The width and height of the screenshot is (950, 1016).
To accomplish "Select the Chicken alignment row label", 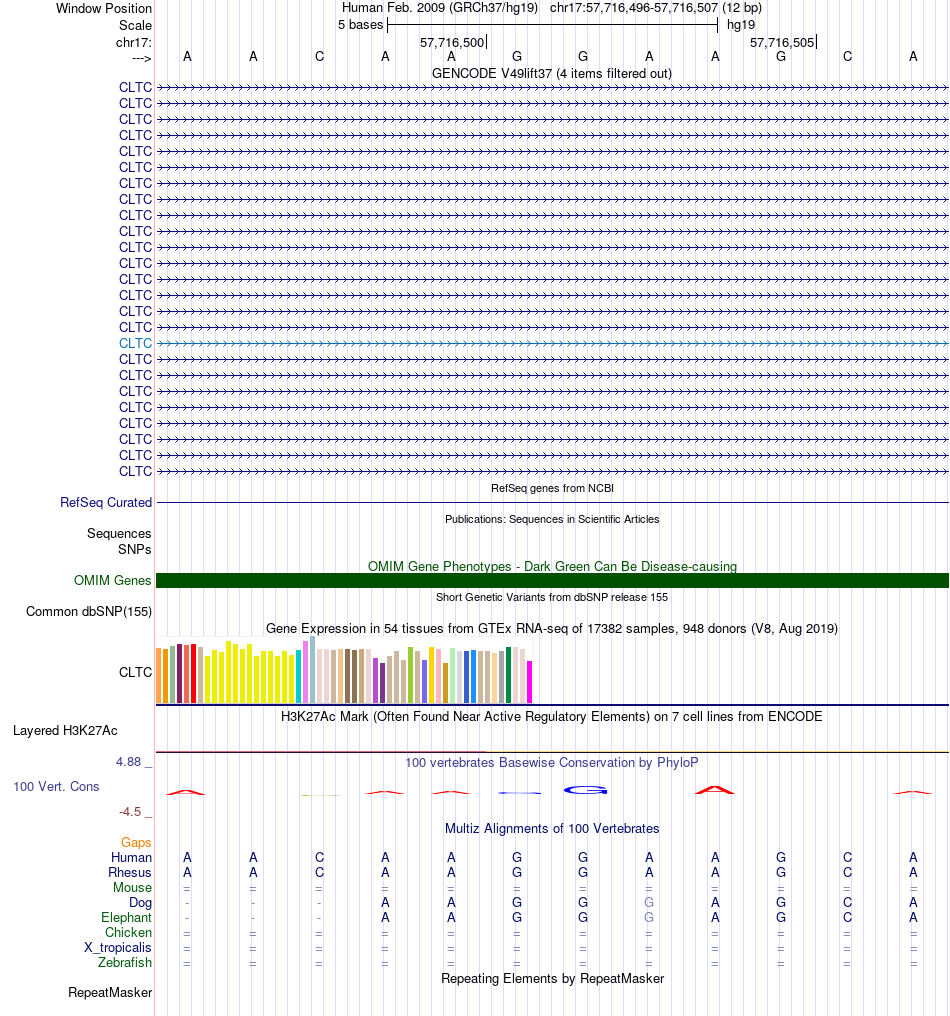I will click(x=128, y=932).
